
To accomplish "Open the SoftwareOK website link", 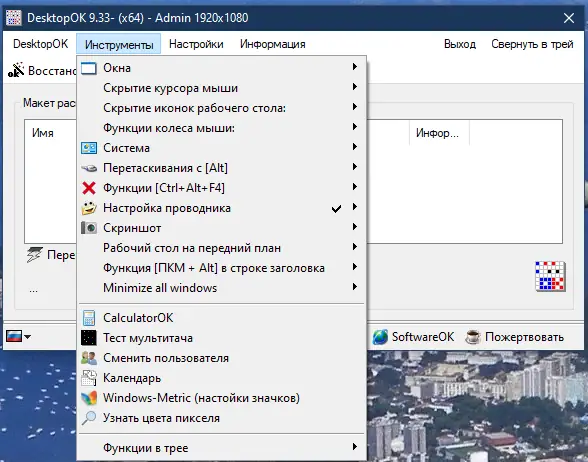I will coord(413,337).
